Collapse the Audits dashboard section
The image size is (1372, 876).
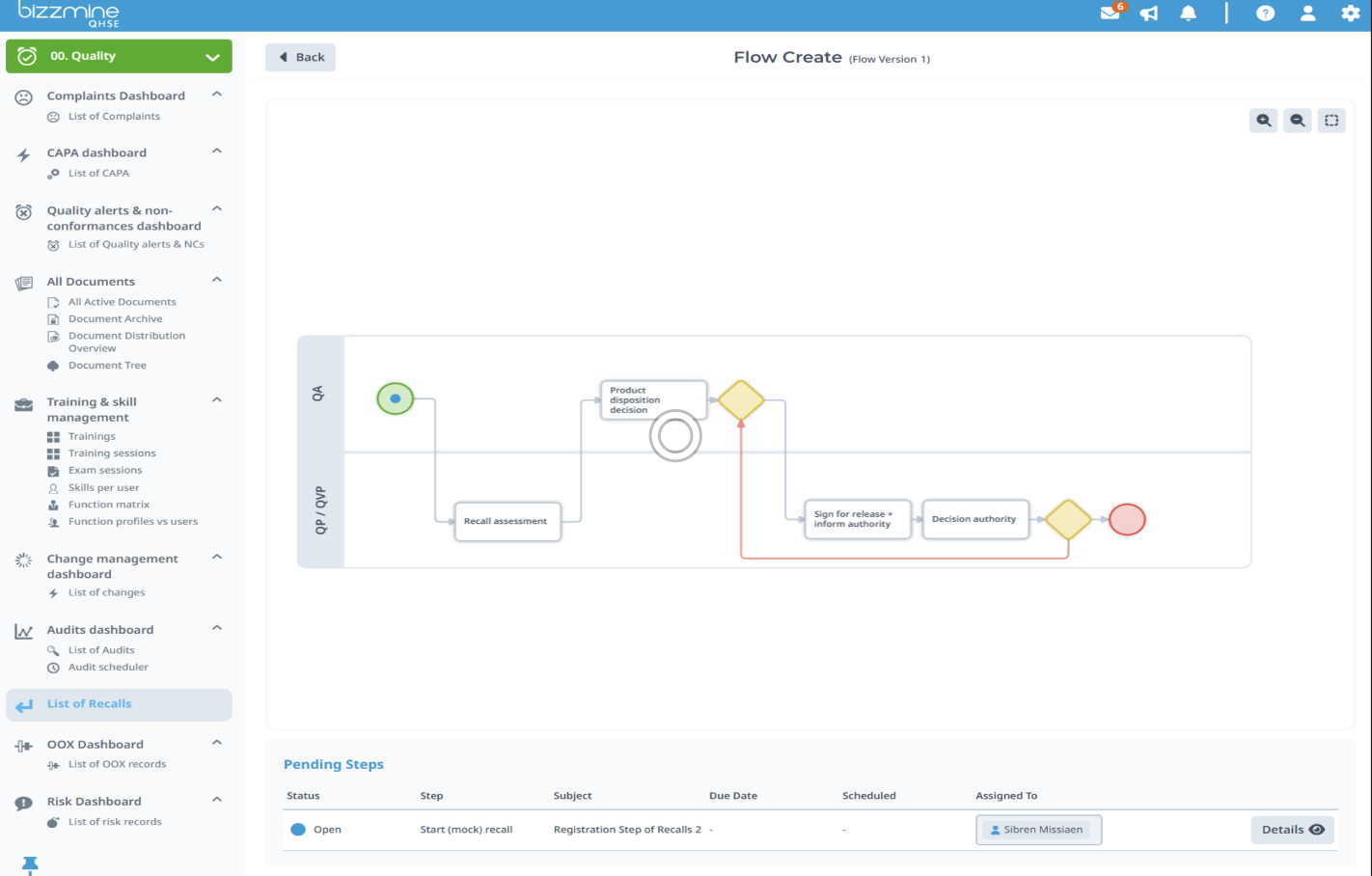pyautogui.click(x=217, y=628)
